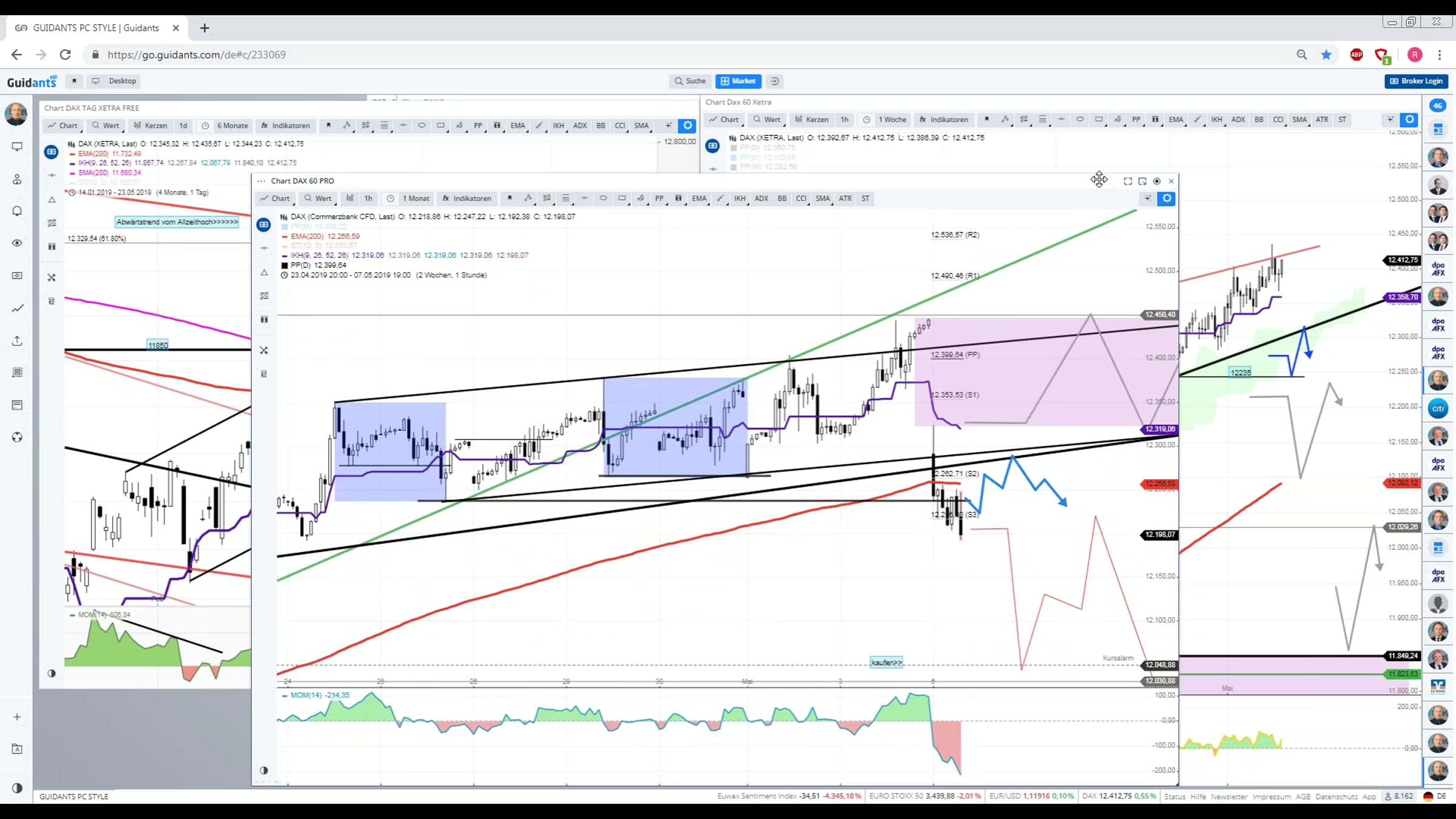Open the blue settings icon in Chart DAX 60 PRO

click(x=1167, y=198)
